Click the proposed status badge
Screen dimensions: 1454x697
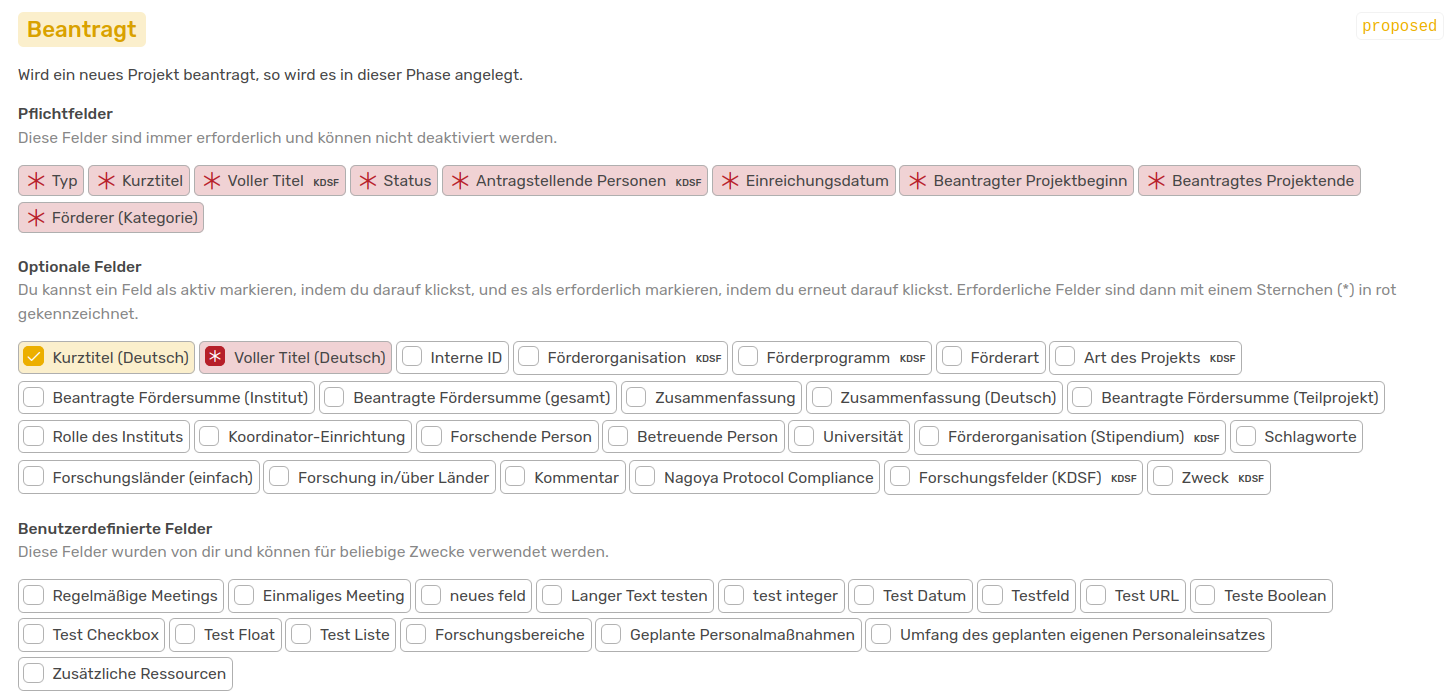pyautogui.click(x=1399, y=25)
